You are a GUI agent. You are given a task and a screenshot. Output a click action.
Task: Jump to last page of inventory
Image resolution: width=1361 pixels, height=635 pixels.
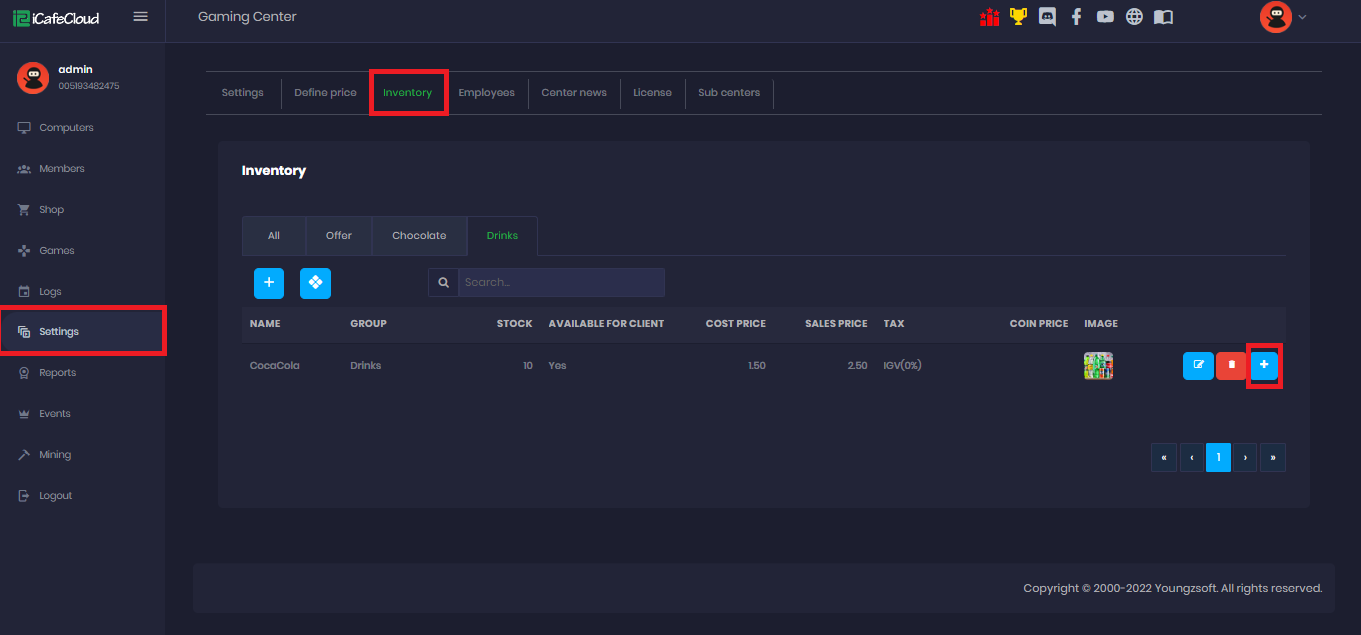click(x=1273, y=458)
